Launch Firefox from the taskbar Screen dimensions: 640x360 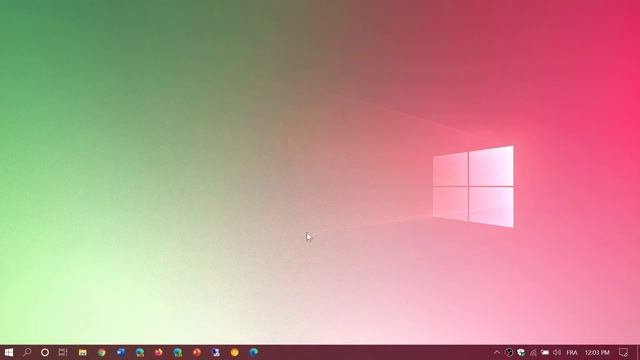[159, 352]
